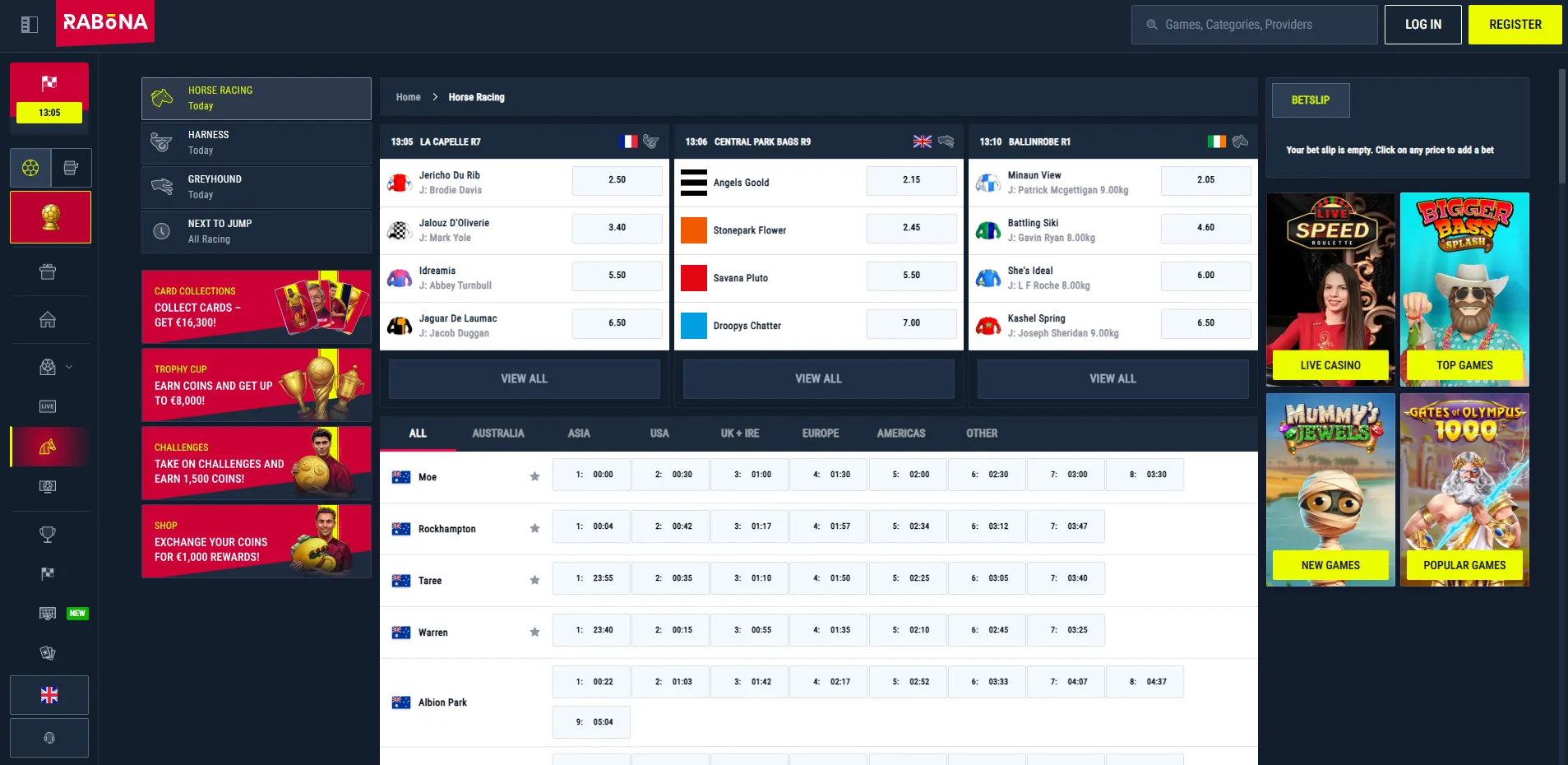This screenshot has width=1568, height=765.
Task: Select Horse Racing Today category
Action: [x=257, y=99]
